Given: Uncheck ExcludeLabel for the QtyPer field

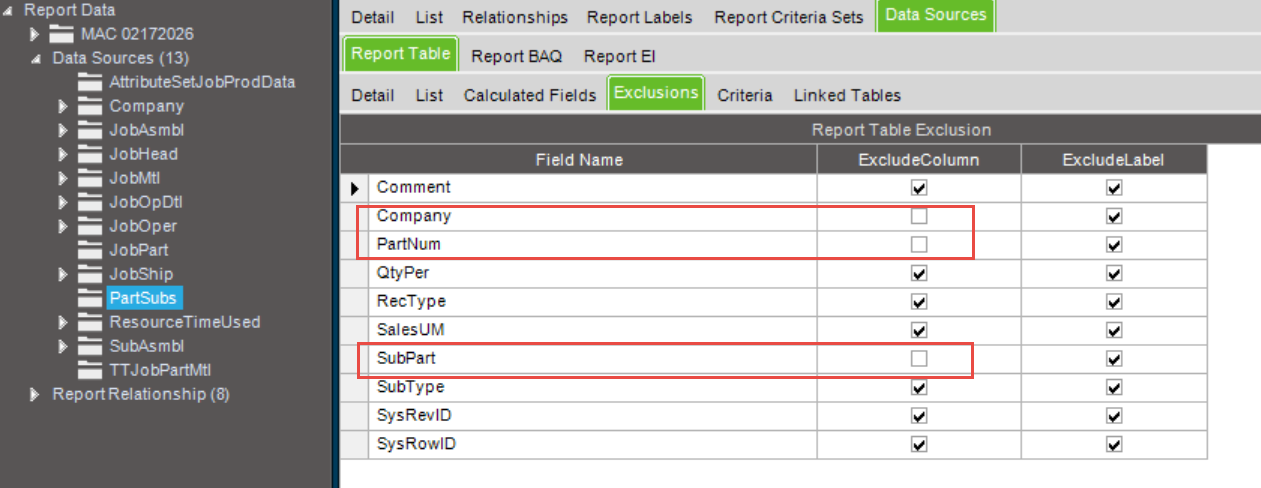Looking at the screenshot, I should click(1114, 273).
